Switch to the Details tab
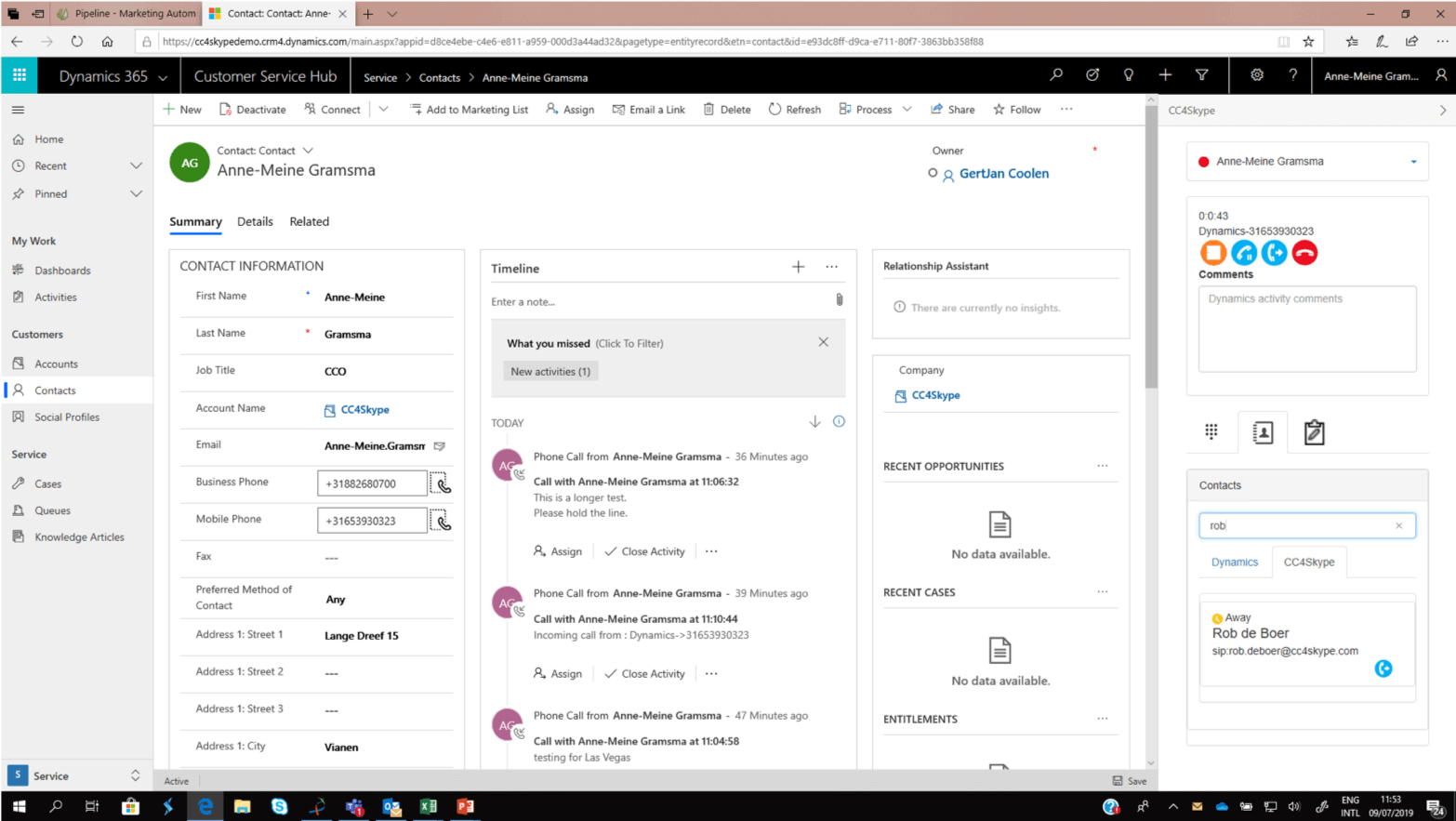This screenshot has width=1456, height=821. [255, 221]
